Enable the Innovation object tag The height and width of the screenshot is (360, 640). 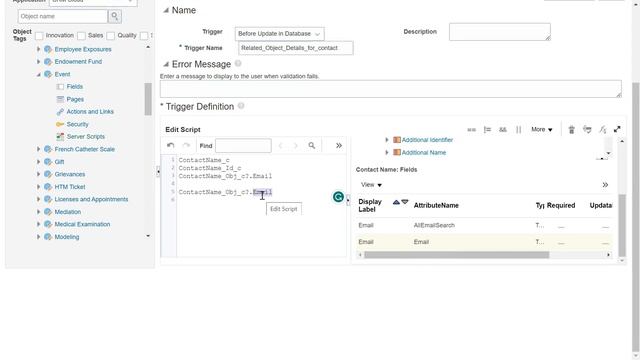point(39,36)
